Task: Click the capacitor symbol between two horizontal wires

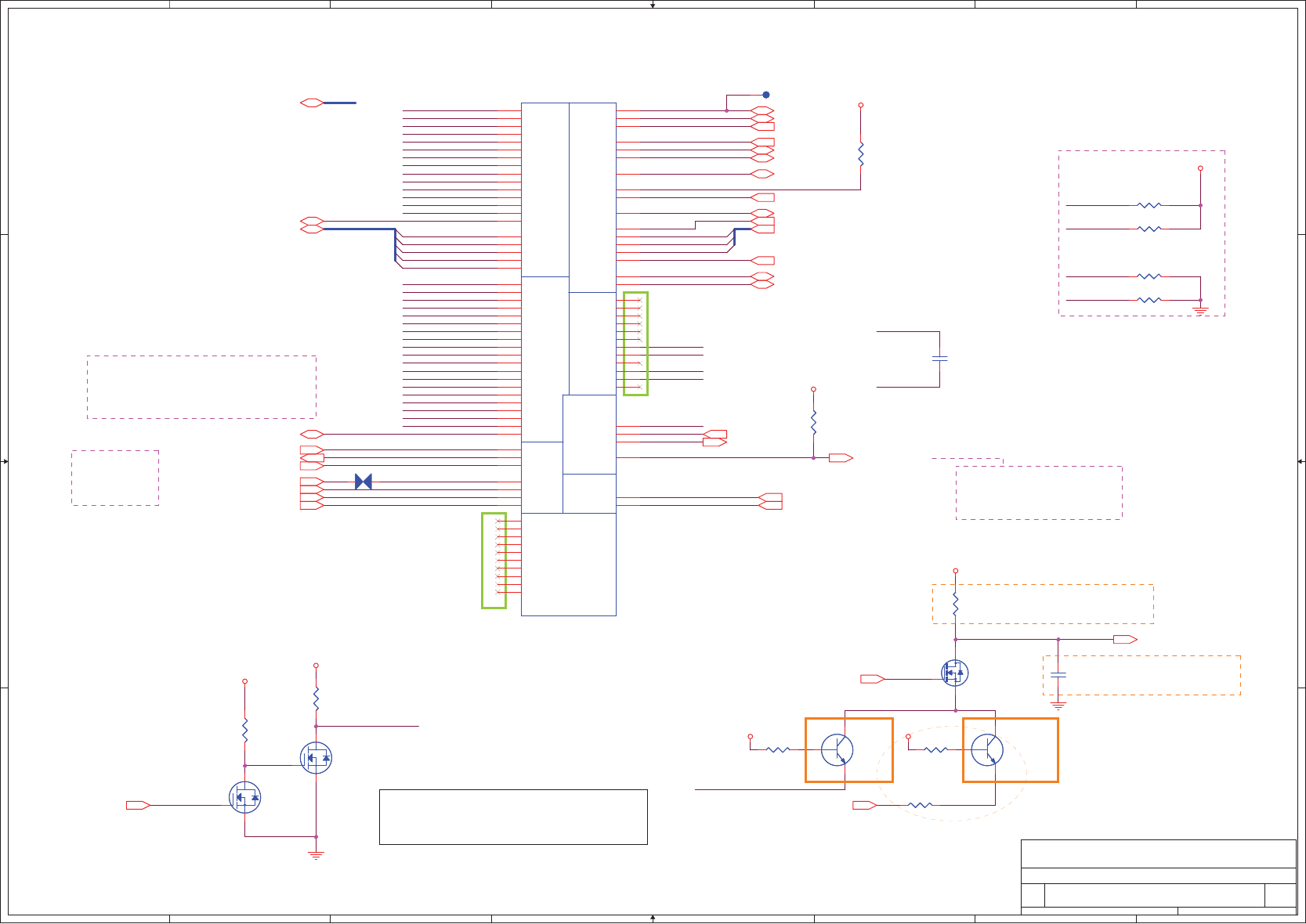Action: point(940,359)
